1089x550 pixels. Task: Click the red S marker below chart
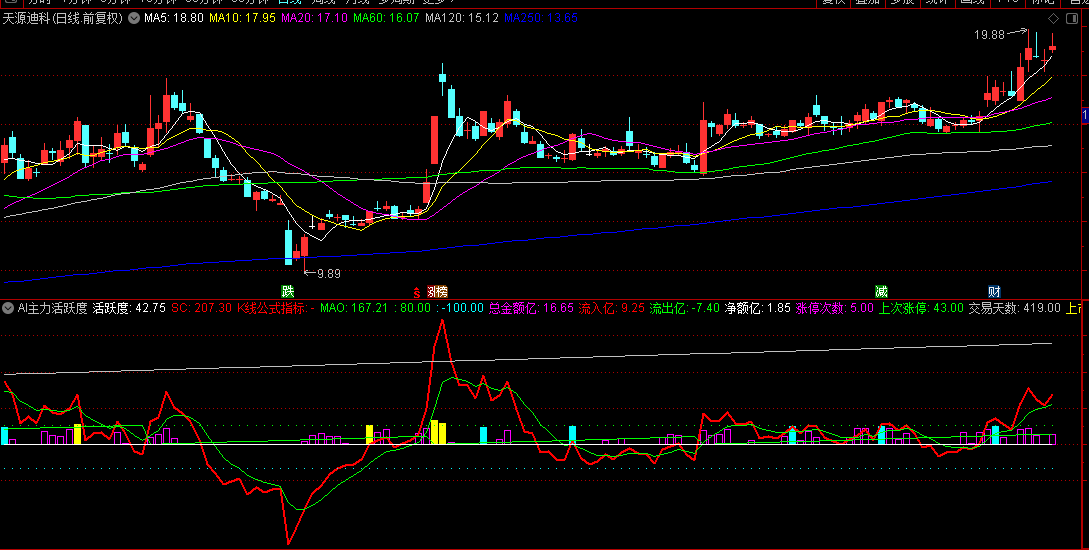coord(417,292)
